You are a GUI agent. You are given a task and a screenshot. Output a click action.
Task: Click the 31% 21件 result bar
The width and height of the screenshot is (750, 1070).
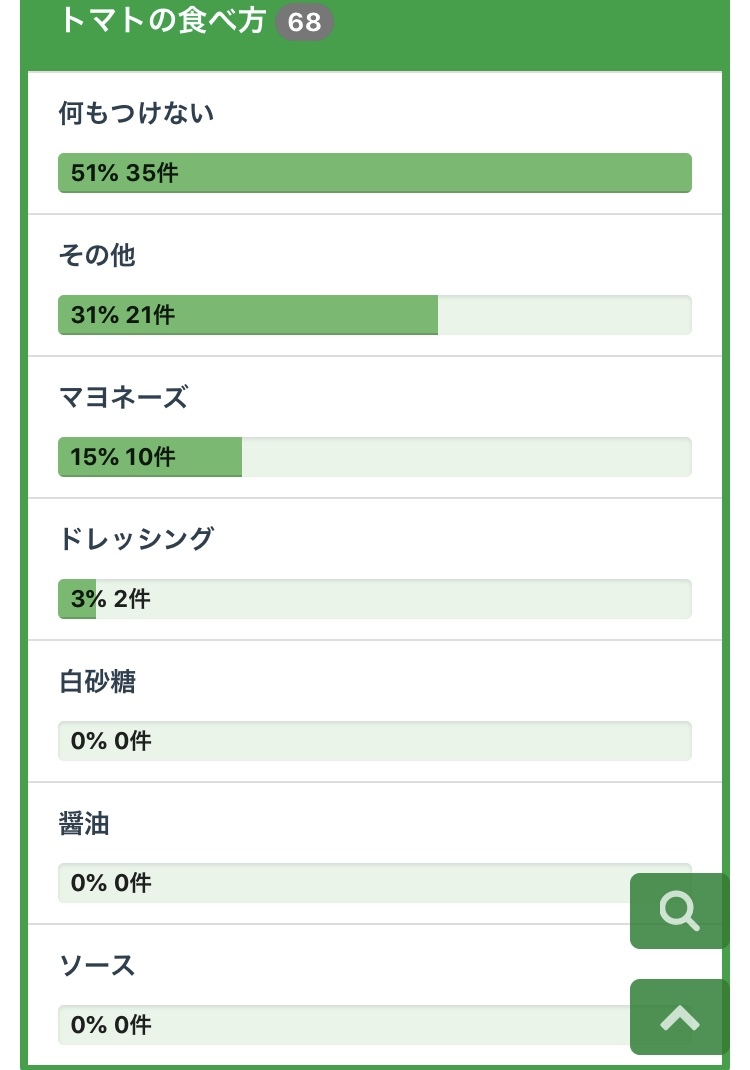(248, 315)
